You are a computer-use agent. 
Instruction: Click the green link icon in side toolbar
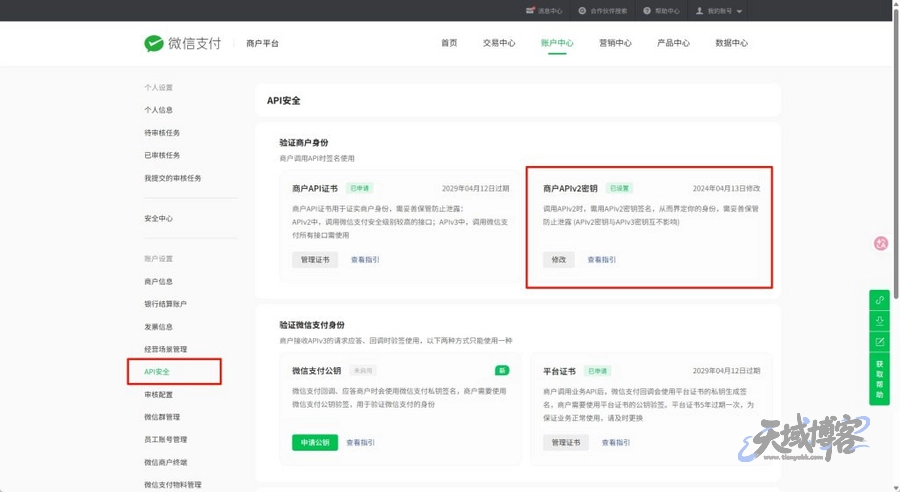(879, 300)
